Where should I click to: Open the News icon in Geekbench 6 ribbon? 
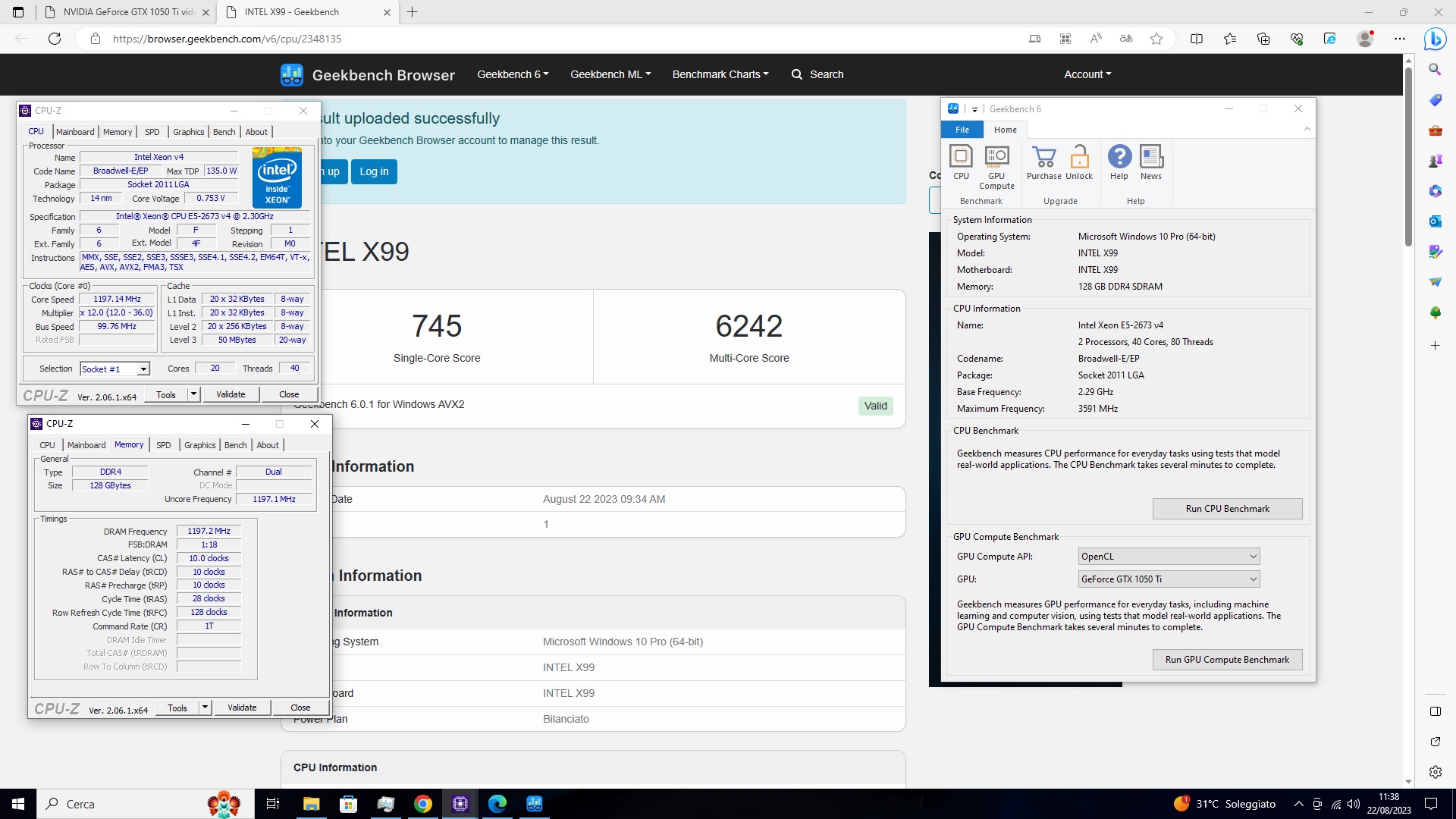(1151, 162)
